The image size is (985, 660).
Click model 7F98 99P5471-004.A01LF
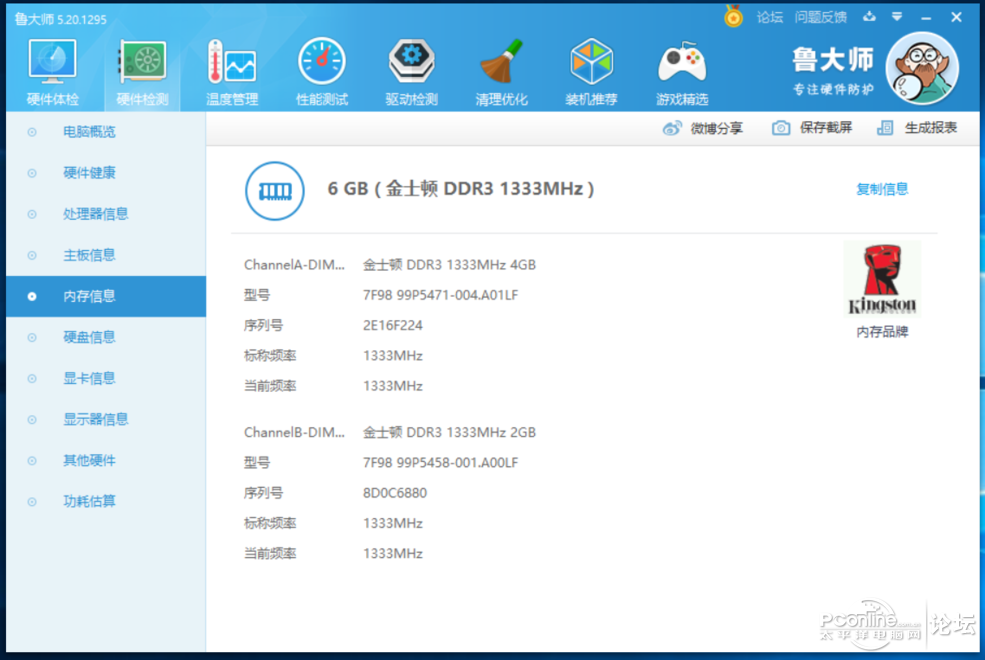[440, 295]
